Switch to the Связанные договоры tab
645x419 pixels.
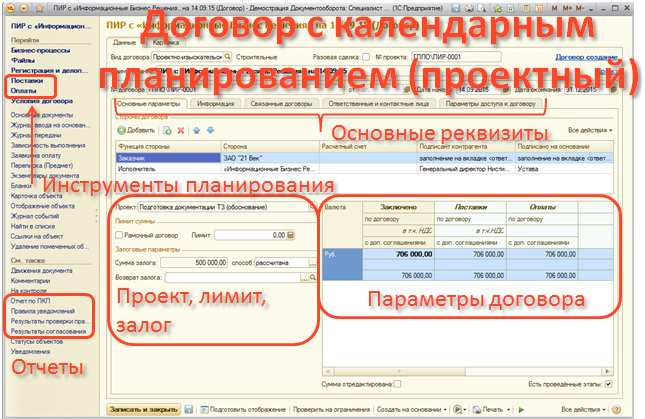coord(278,103)
